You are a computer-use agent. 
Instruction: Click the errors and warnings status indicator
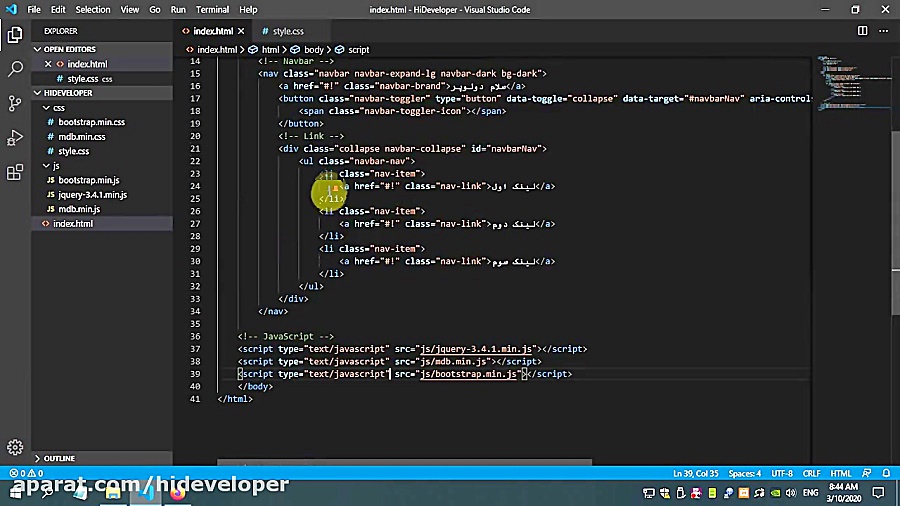coord(26,473)
